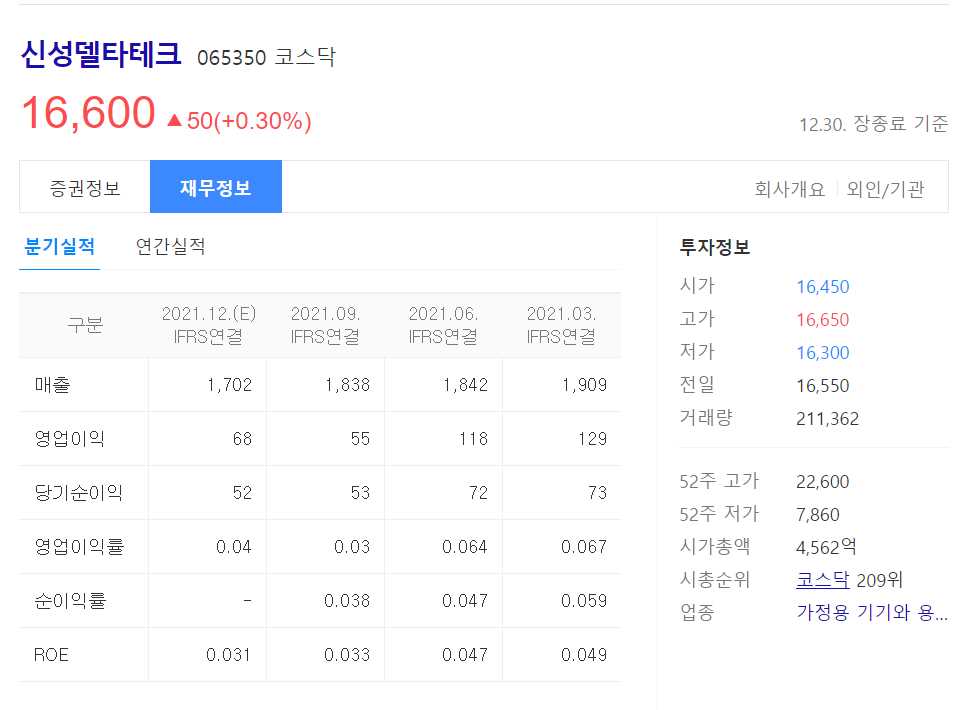Click the 매출 value 1,838
Viewport: 963px width, 710px height.
coord(348,385)
